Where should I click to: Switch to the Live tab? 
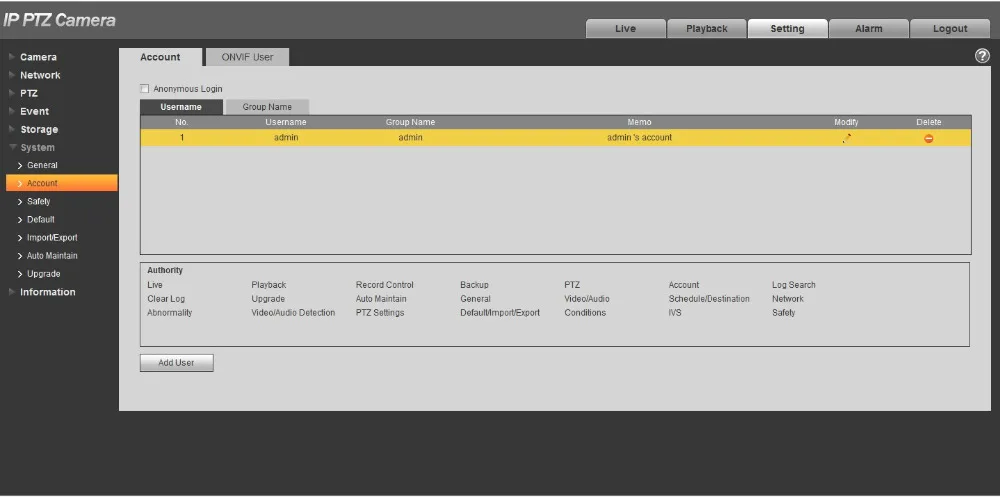pos(626,29)
